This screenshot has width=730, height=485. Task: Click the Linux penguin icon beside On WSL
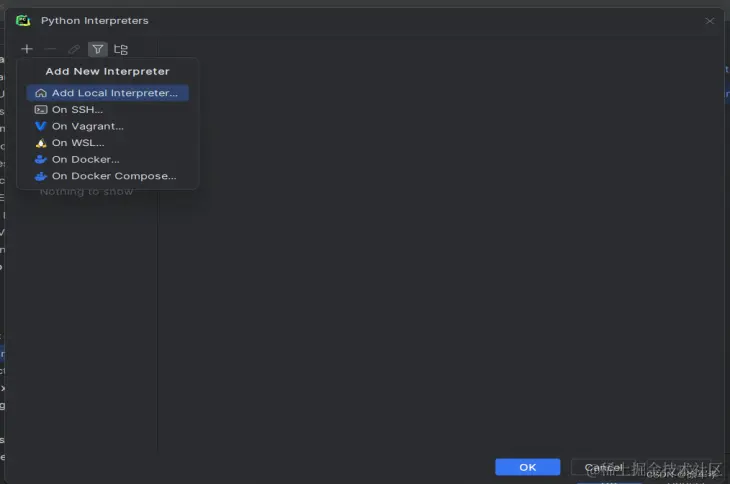point(41,143)
